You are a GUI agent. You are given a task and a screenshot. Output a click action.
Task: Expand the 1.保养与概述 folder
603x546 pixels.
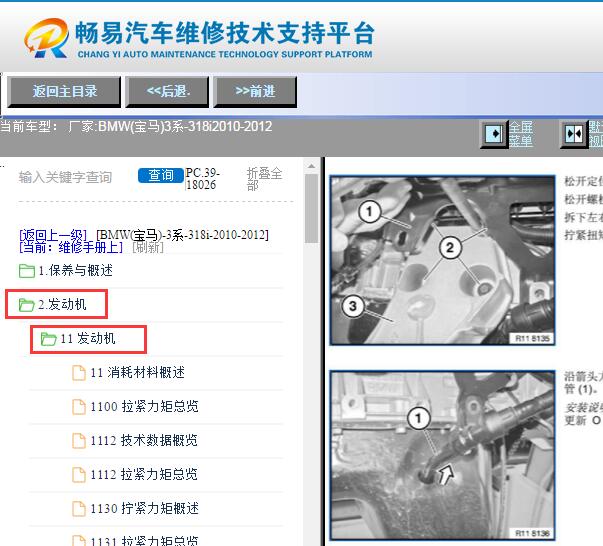coord(75,270)
